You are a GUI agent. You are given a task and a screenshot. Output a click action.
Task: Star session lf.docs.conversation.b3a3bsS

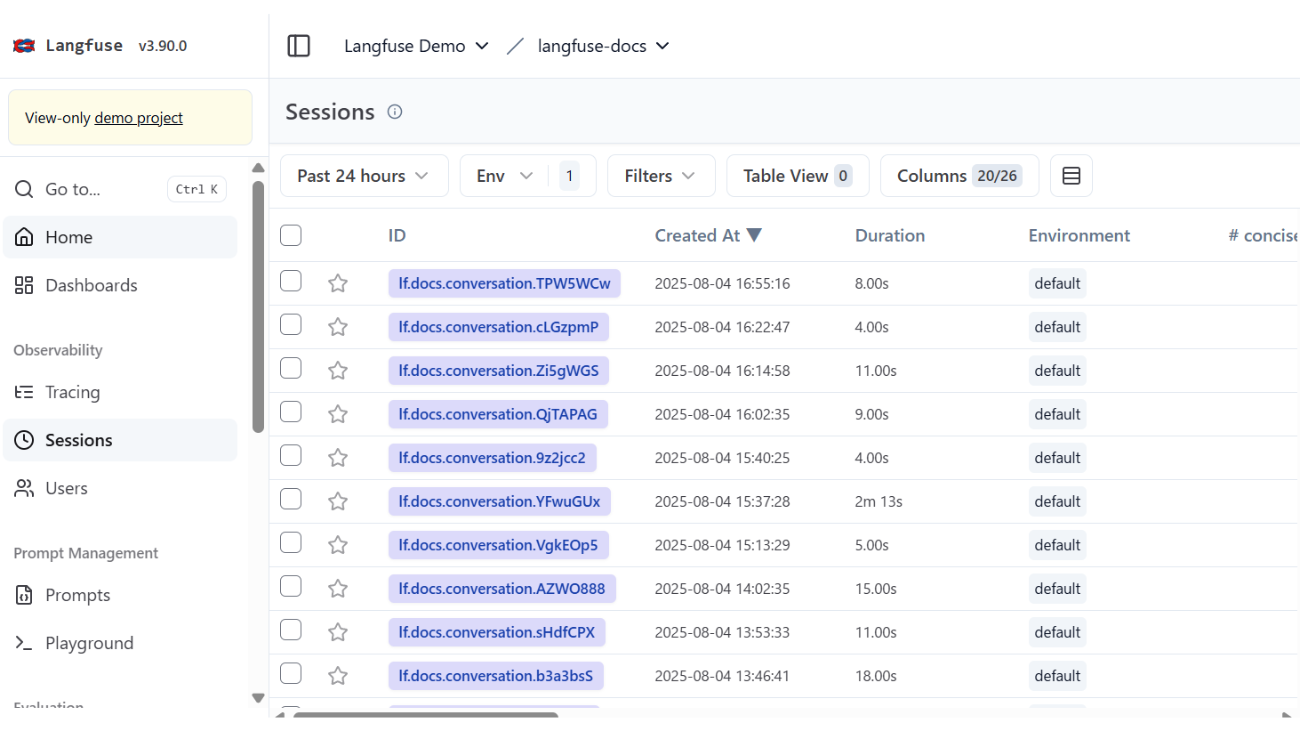point(338,676)
